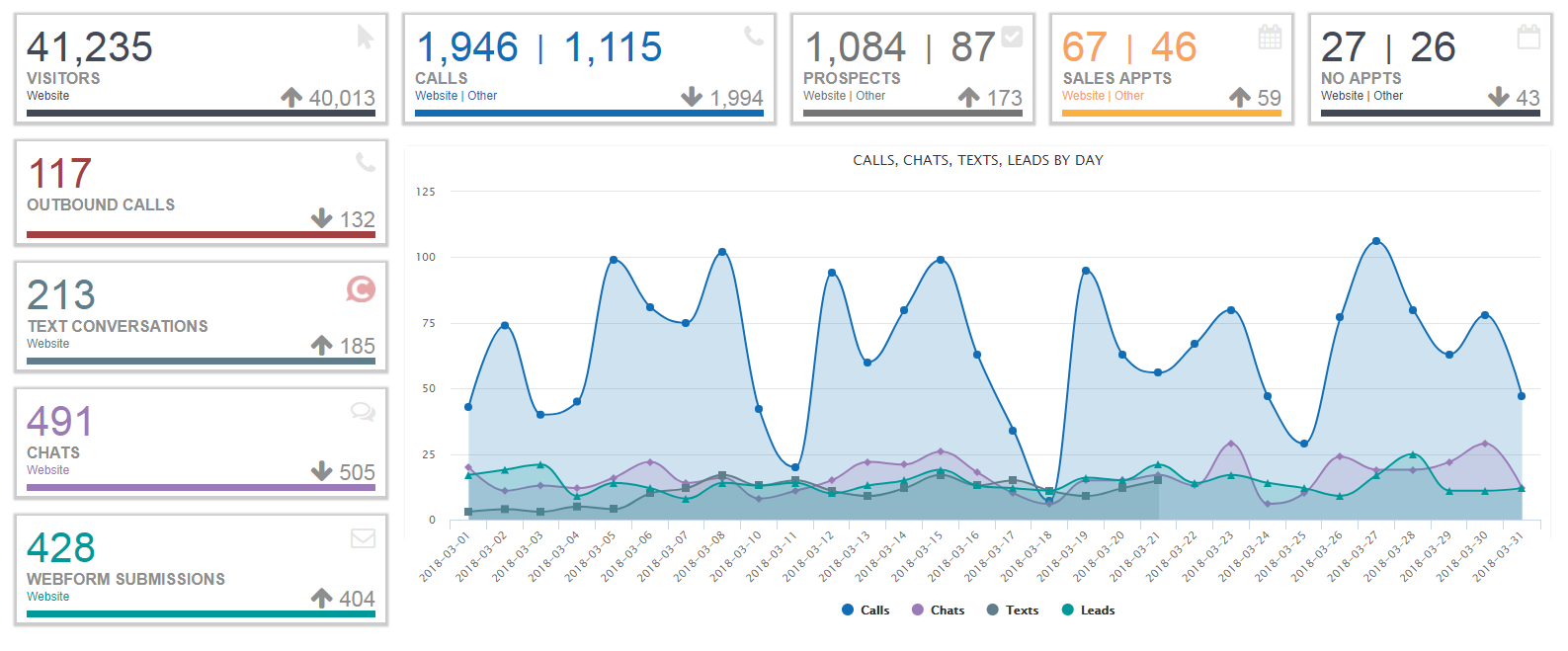Click the blank calendar icon in No Appts card

(1528, 38)
